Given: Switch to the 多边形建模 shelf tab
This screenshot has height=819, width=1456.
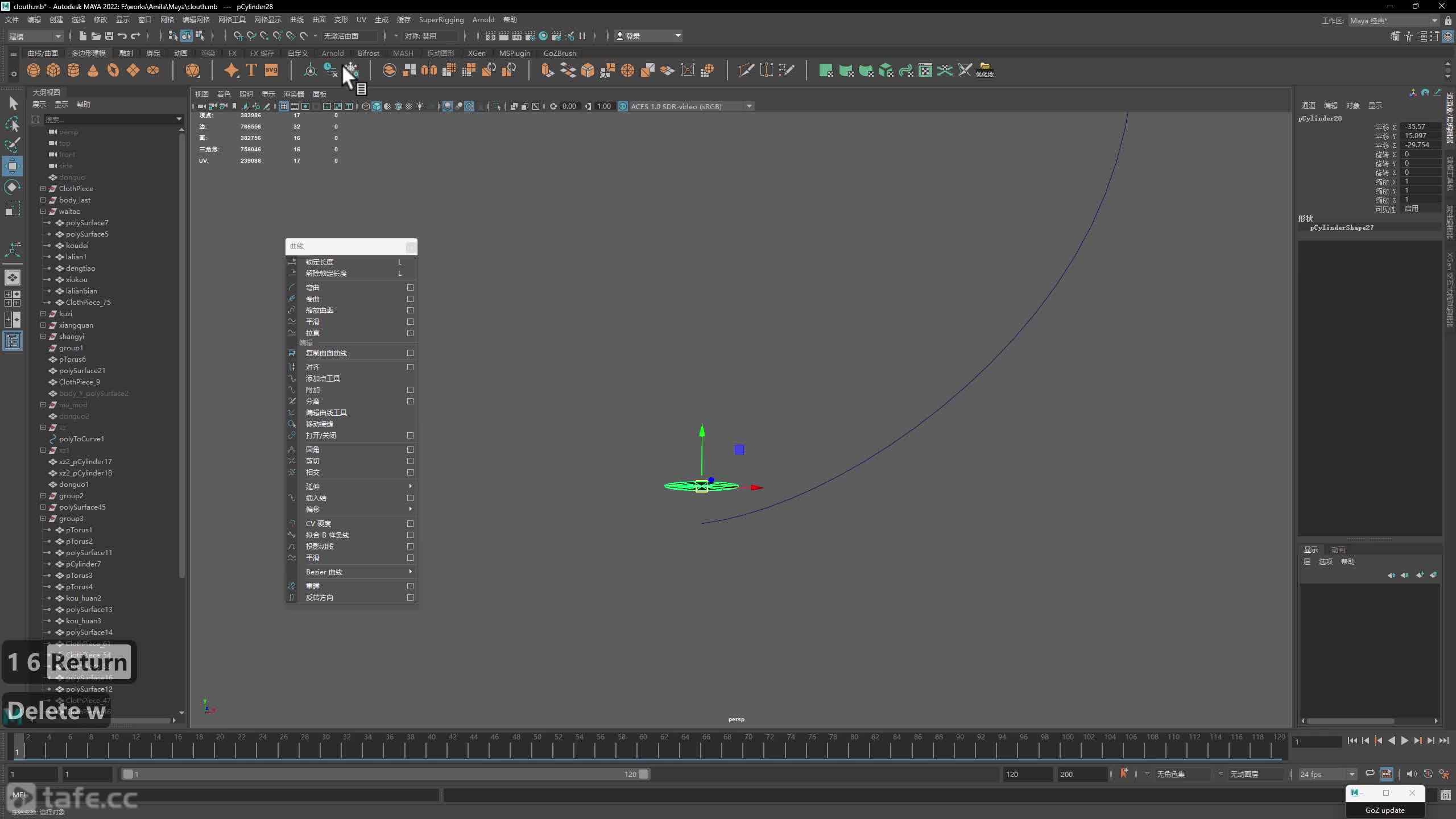Looking at the screenshot, I should (x=89, y=53).
